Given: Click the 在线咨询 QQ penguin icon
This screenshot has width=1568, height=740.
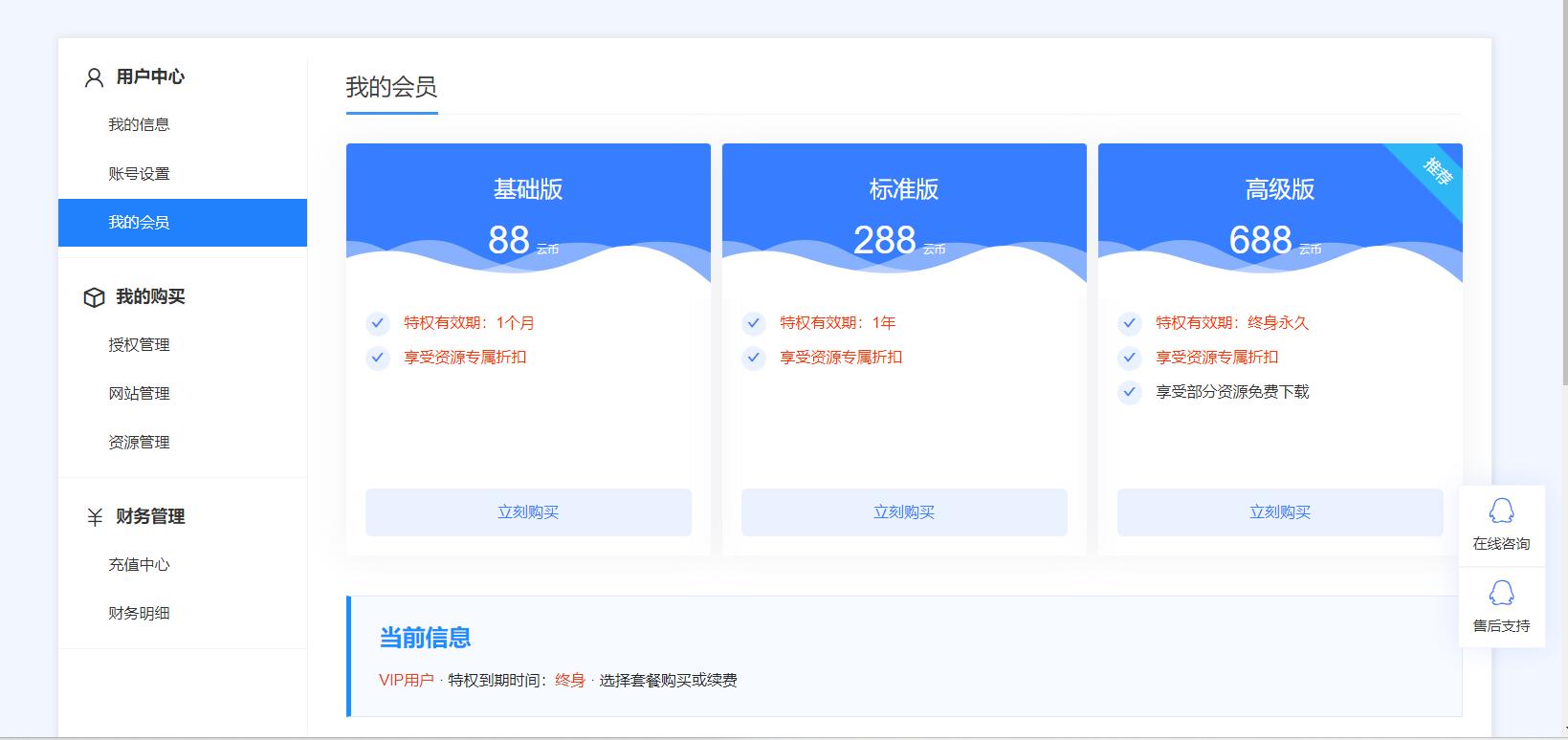Looking at the screenshot, I should tap(1501, 511).
